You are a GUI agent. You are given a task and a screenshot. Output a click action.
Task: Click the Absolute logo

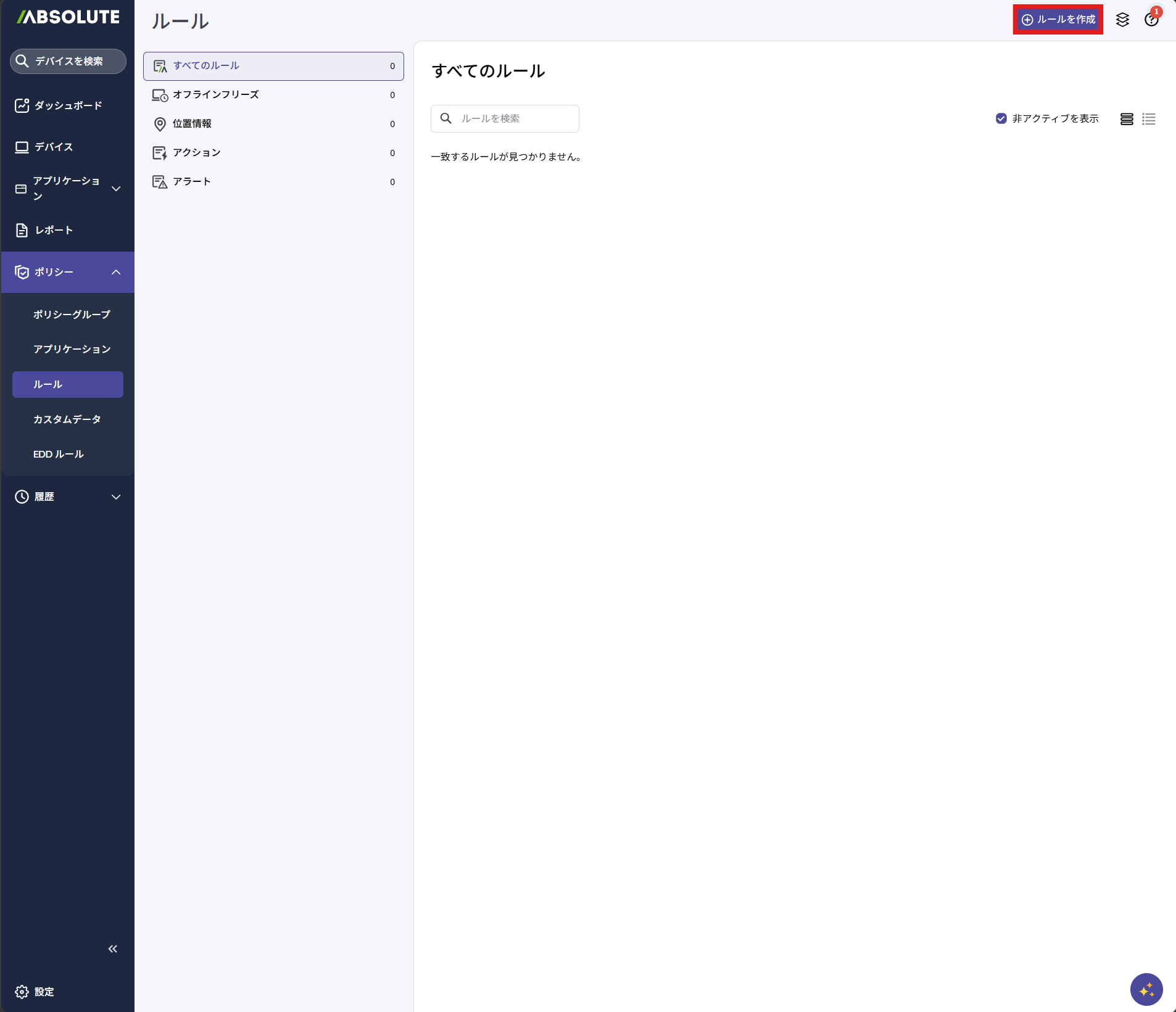(68, 17)
